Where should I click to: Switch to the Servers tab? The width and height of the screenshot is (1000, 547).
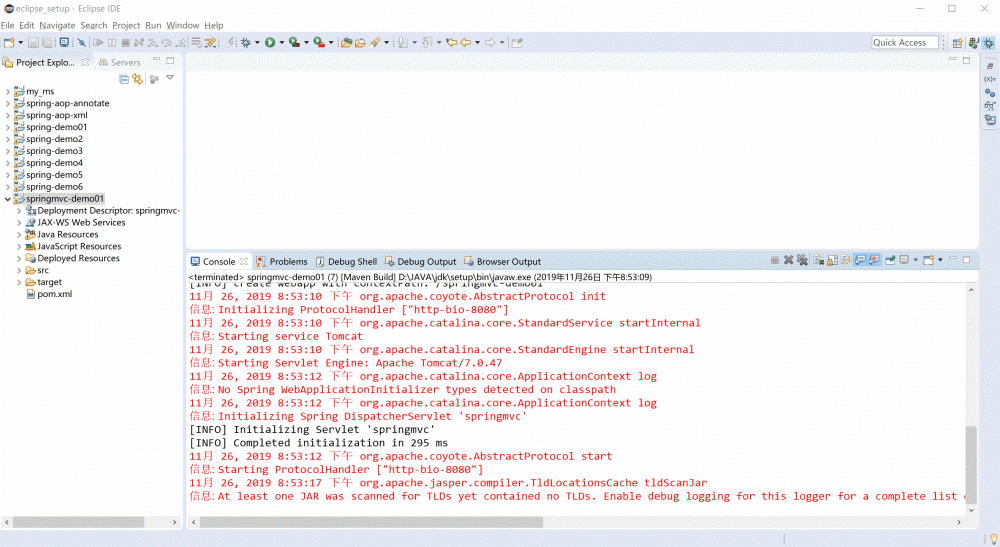[119, 62]
